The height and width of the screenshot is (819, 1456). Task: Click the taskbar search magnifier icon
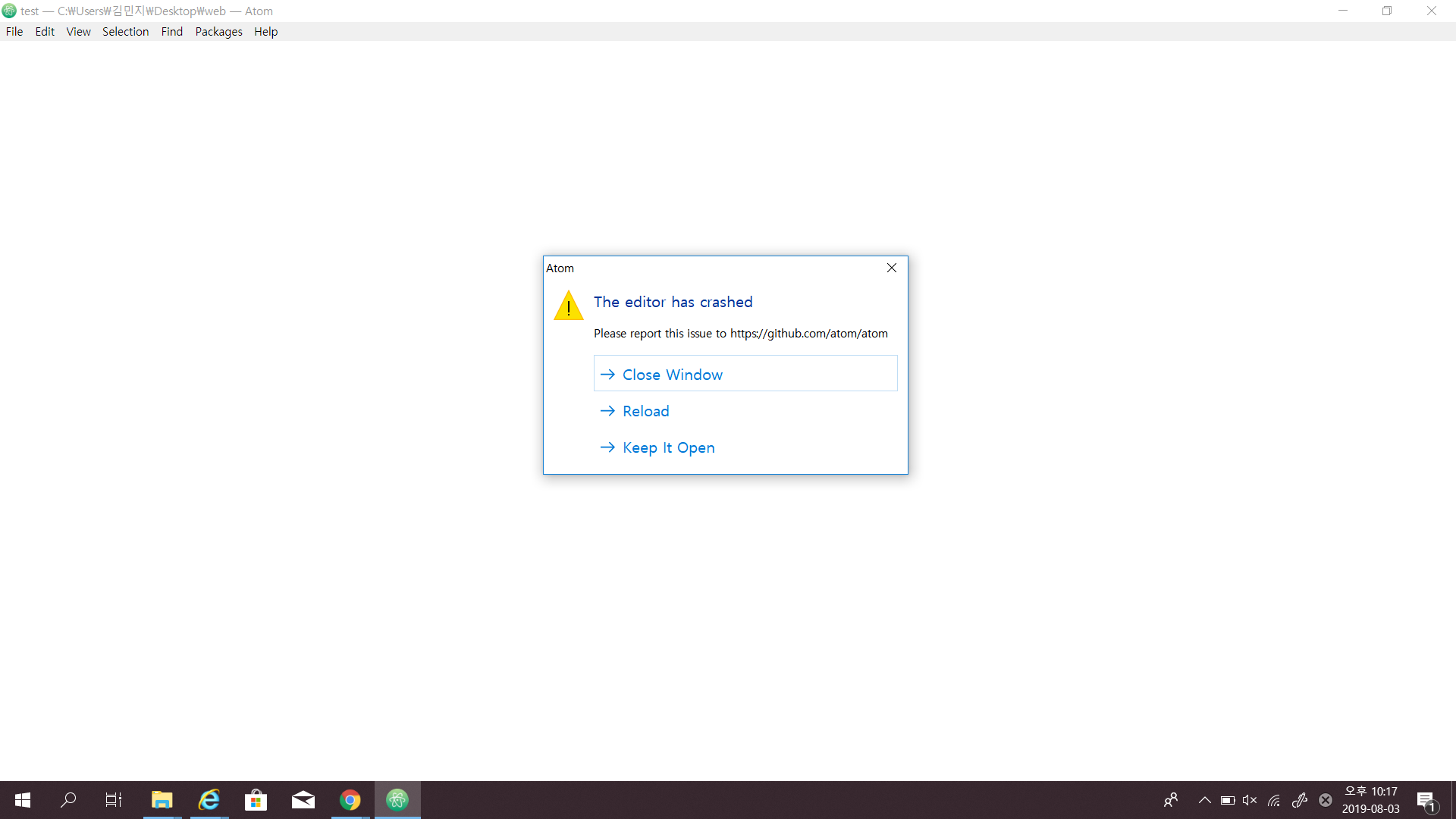click(x=68, y=799)
